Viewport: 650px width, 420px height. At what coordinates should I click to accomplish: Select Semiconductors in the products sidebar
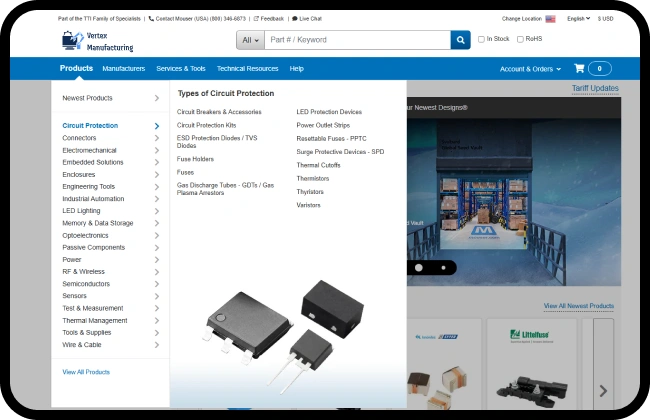(86, 283)
